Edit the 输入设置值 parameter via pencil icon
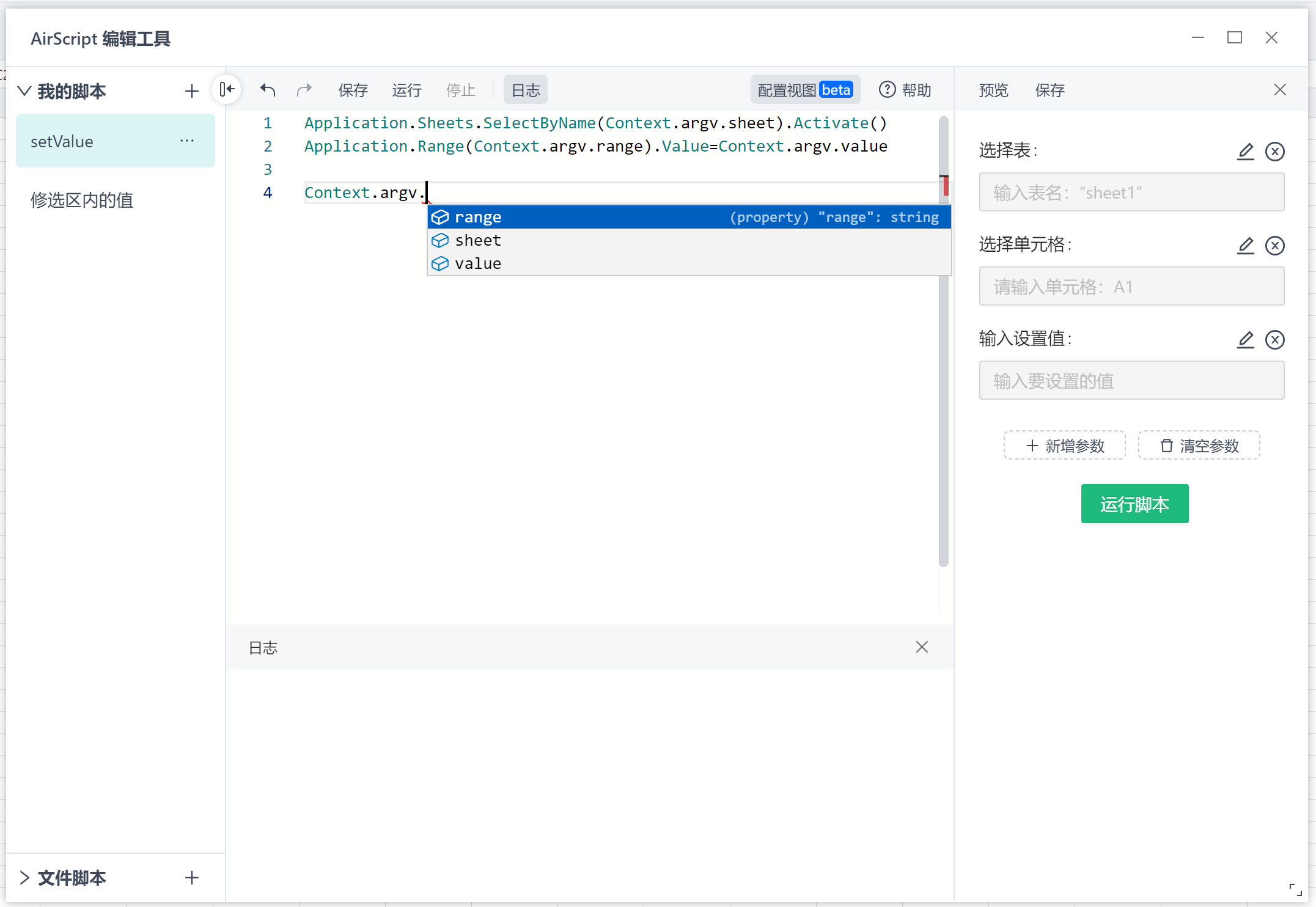1316x907 pixels. (x=1246, y=340)
